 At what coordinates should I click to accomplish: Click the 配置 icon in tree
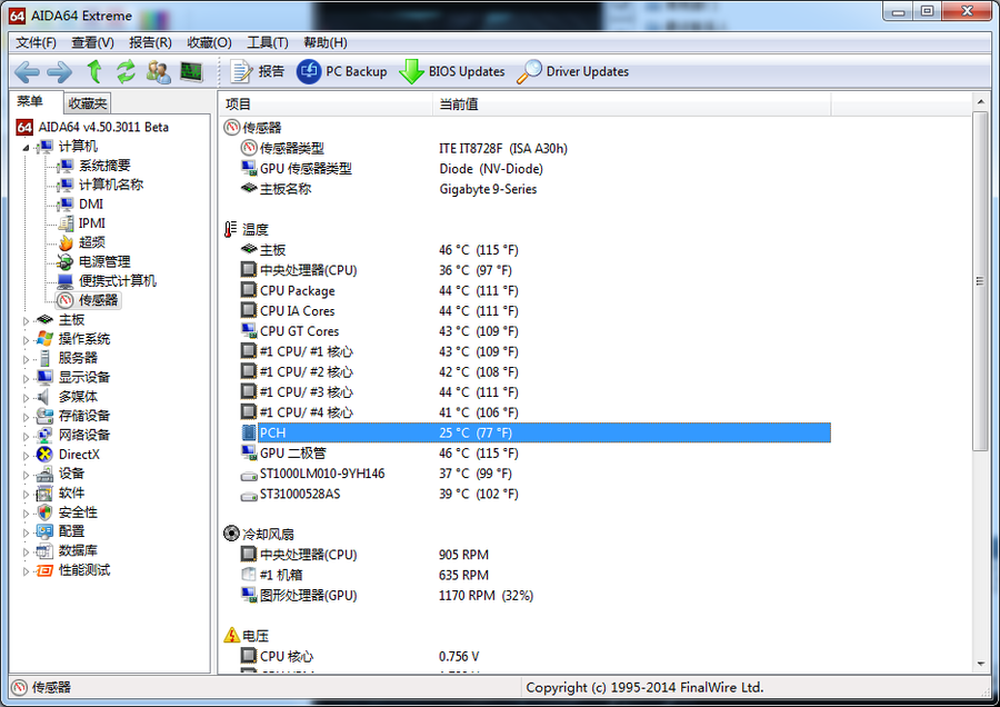tap(45, 532)
